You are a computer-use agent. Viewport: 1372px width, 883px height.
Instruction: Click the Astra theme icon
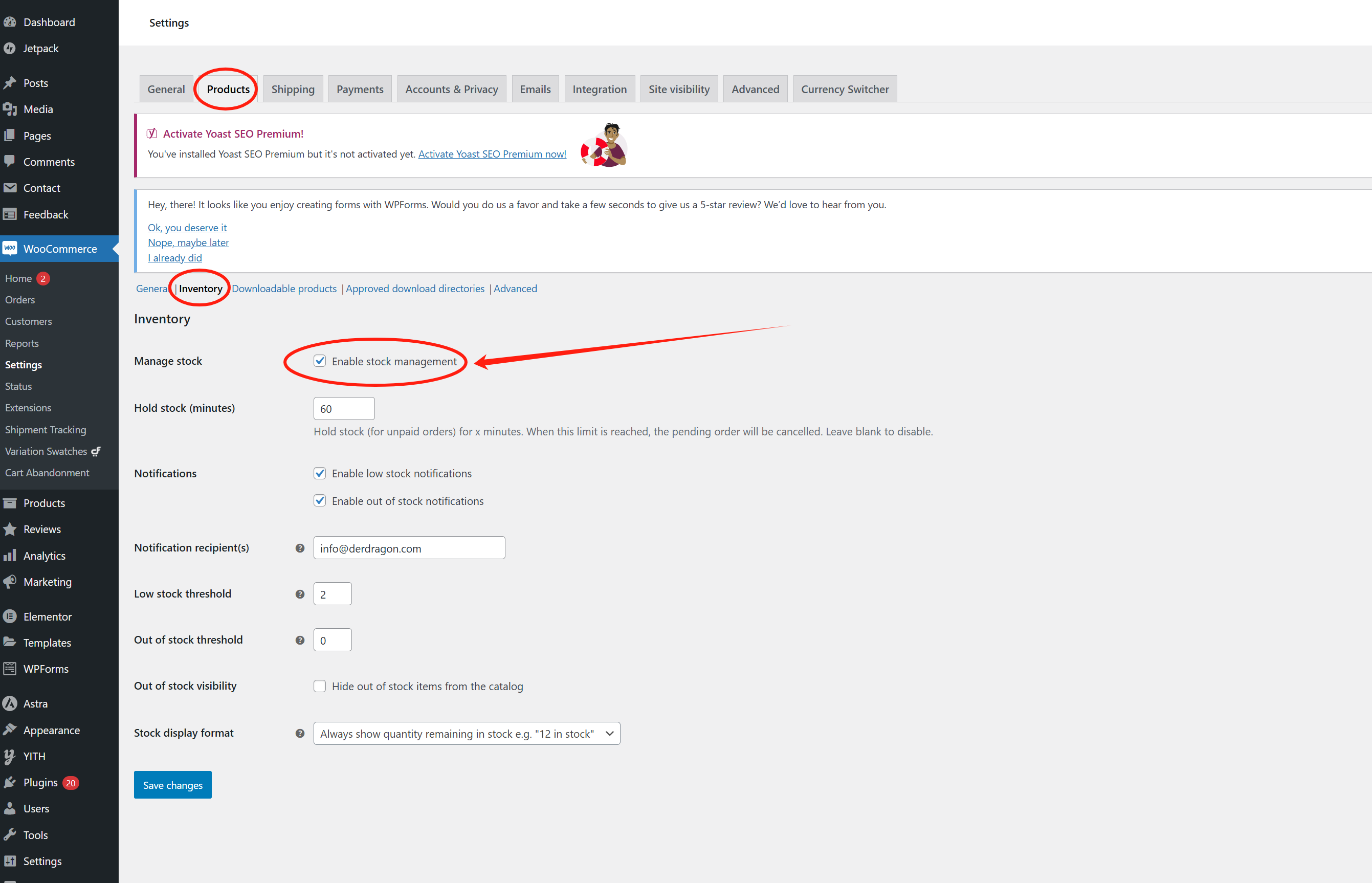coord(10,703)
